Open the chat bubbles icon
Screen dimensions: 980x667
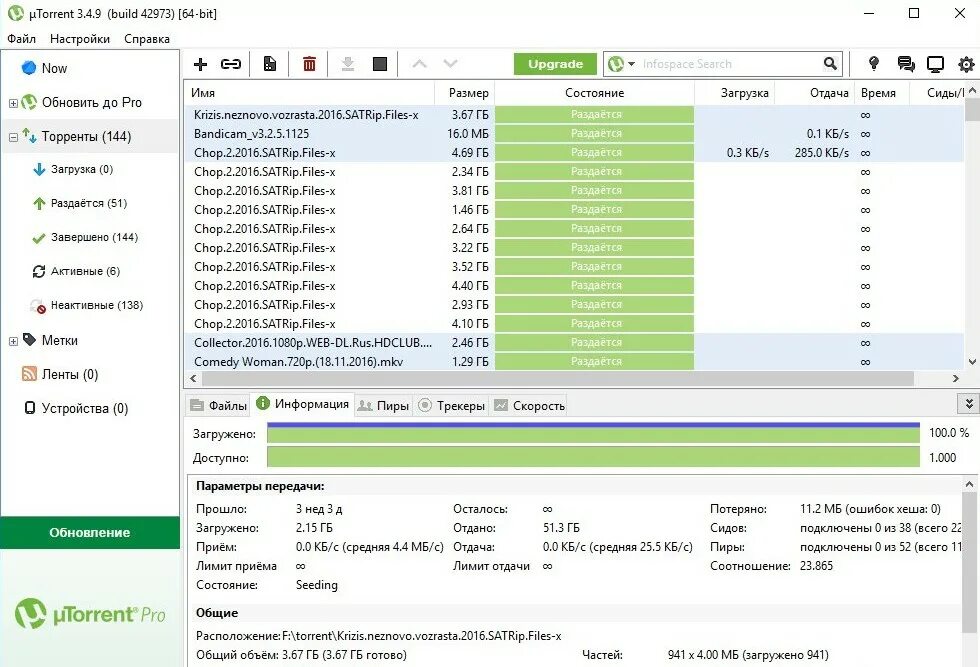[x=906, y=64]
